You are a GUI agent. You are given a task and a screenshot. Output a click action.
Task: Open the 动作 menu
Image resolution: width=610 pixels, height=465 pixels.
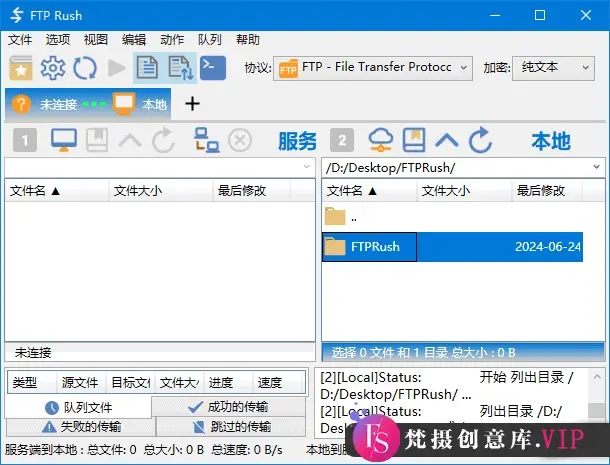click(x=172, y=39)
